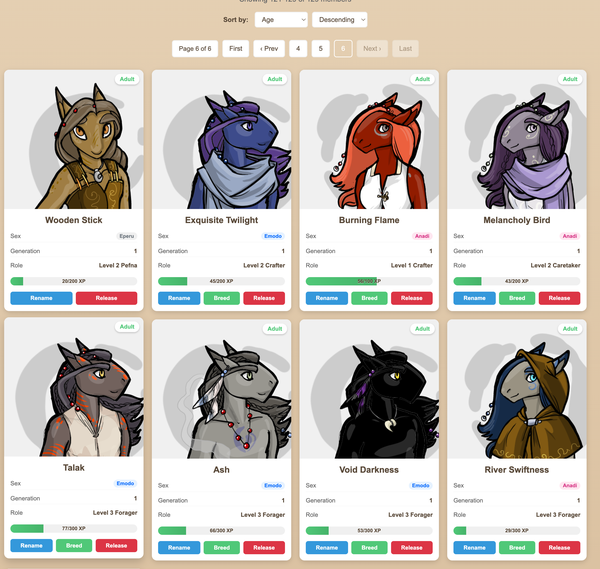600x569 pixels.
Task: Rename the member Wooden Stick
Action: [41, 298]
